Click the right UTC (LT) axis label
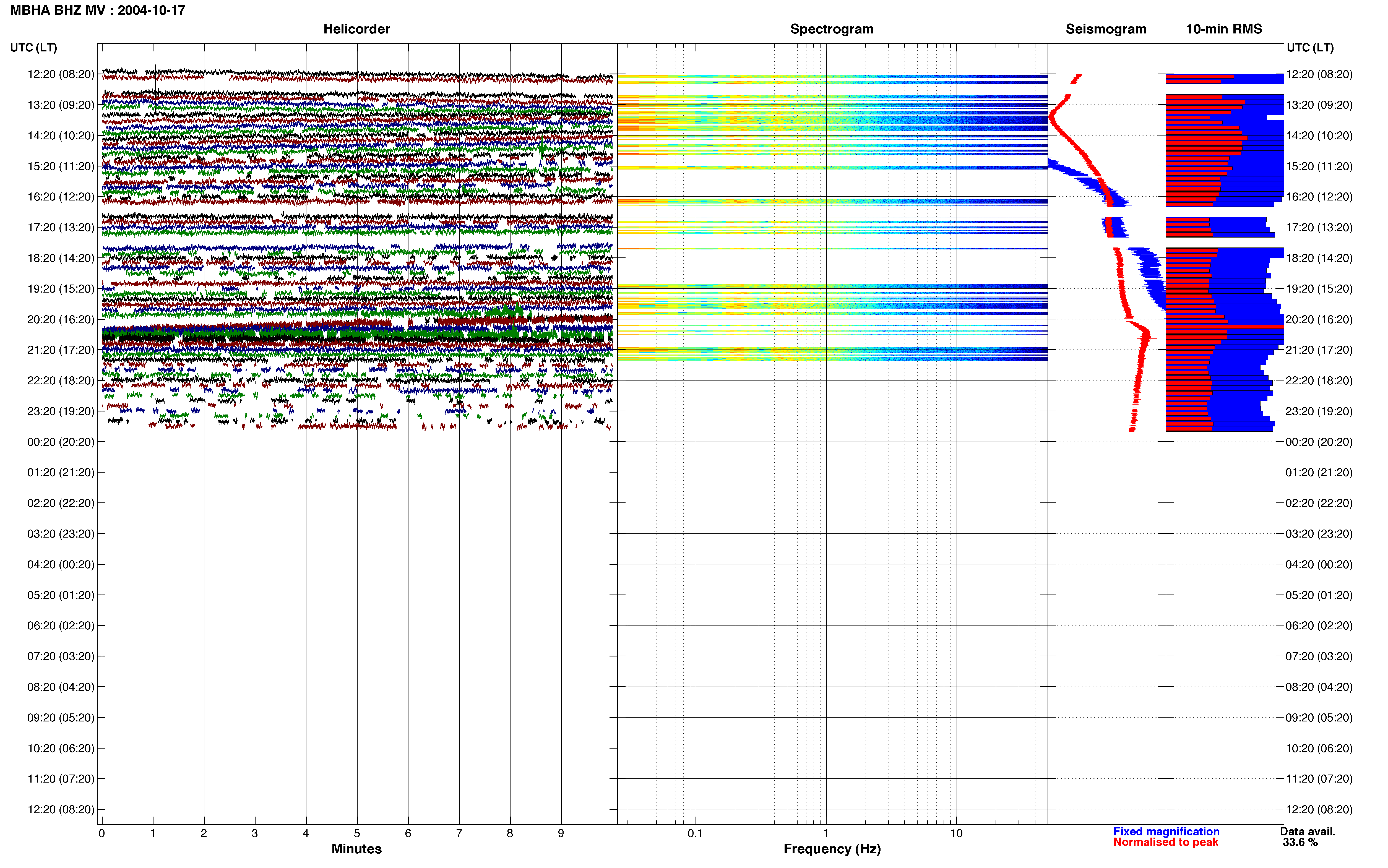 coord(1310,48)
